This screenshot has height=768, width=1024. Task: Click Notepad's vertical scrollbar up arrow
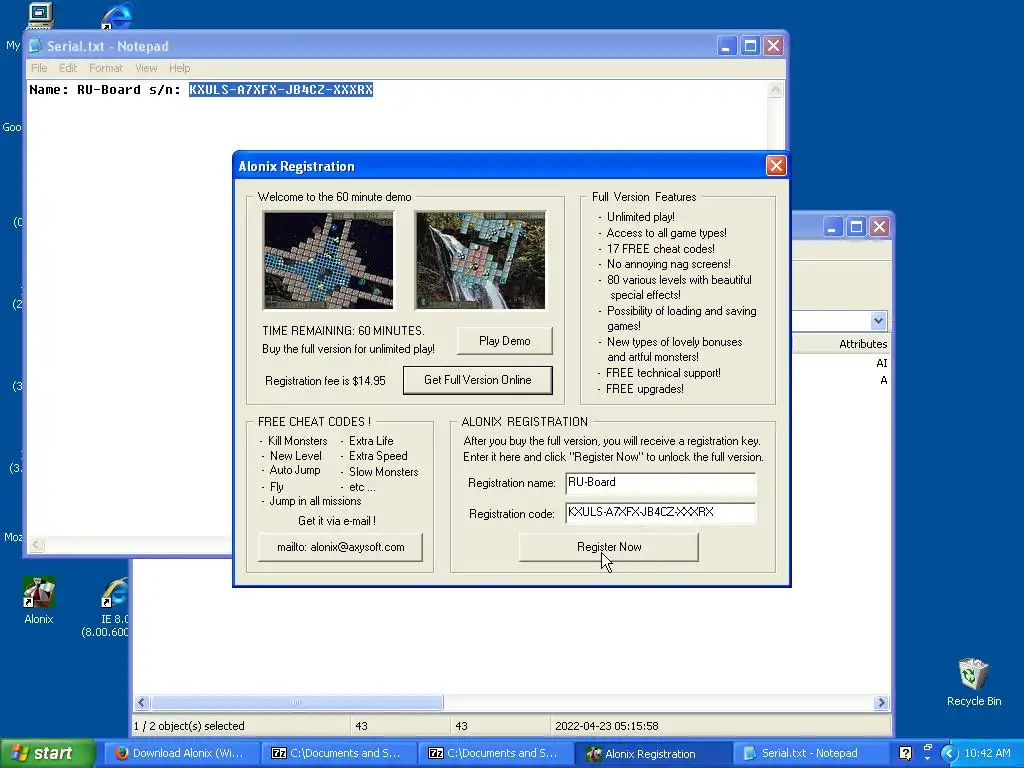775,89
